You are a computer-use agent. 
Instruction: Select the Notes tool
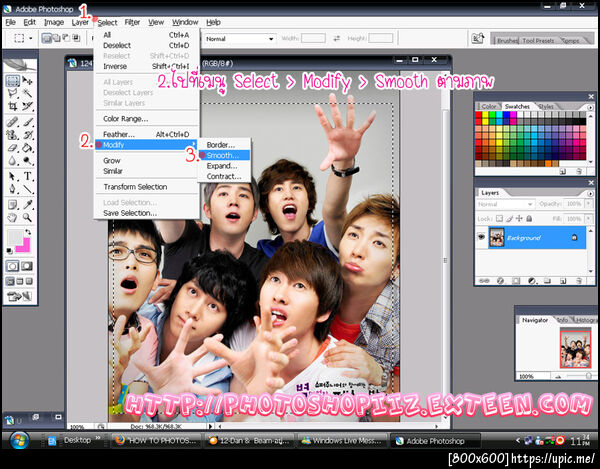point(13,205)
